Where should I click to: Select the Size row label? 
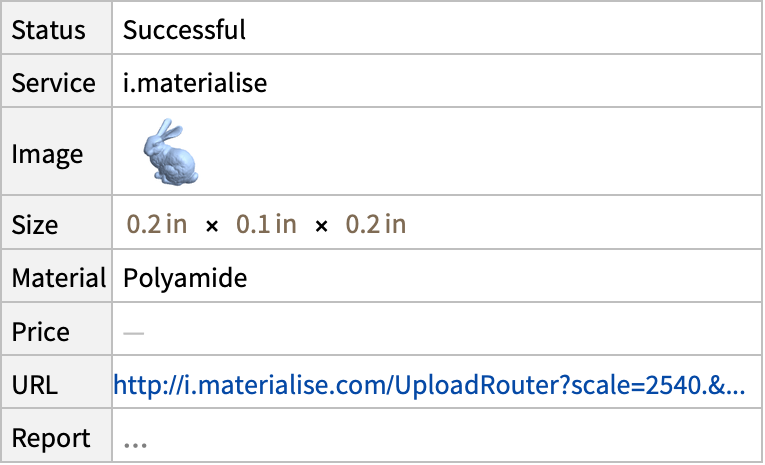pos(35,225)
